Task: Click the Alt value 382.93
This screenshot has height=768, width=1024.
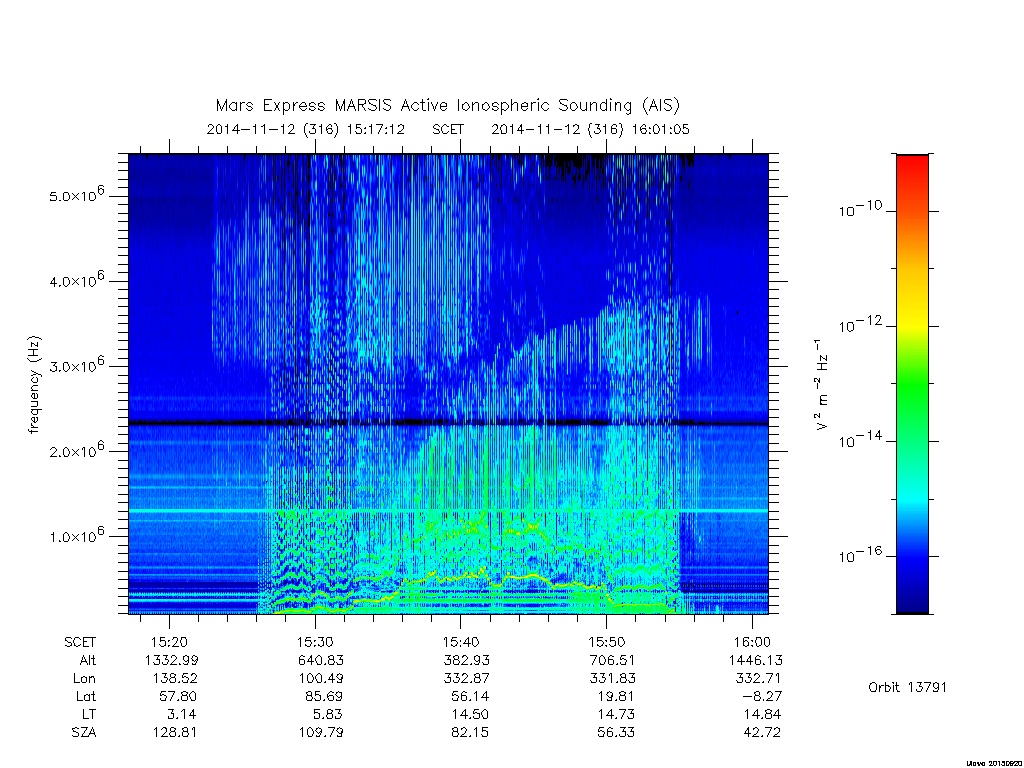Action: click(466, 660)
